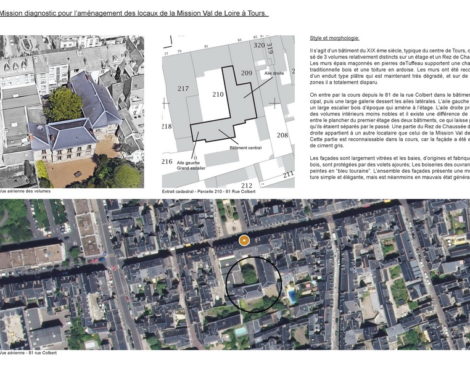Click the vue aérienne des volumes caption
470x370 pixels.
[x=25, y=191]
